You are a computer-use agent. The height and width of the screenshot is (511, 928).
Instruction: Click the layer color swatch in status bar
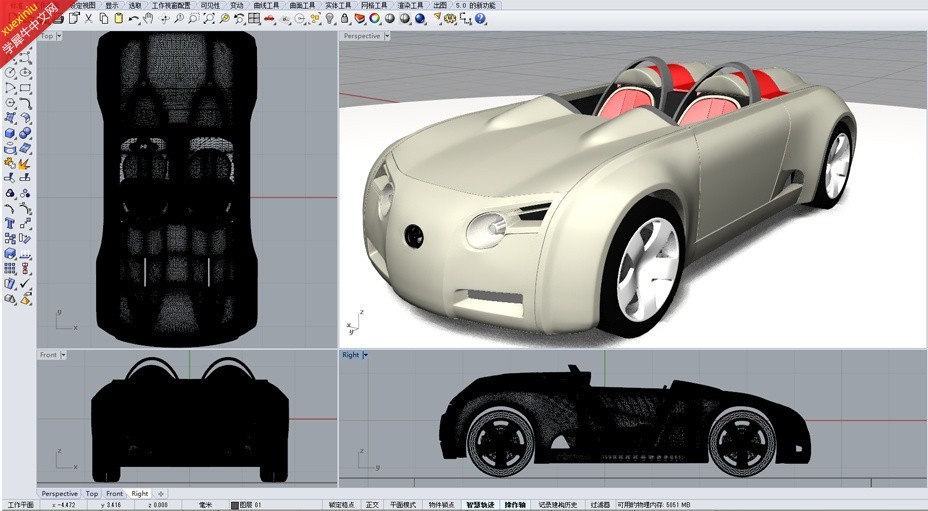234,505
